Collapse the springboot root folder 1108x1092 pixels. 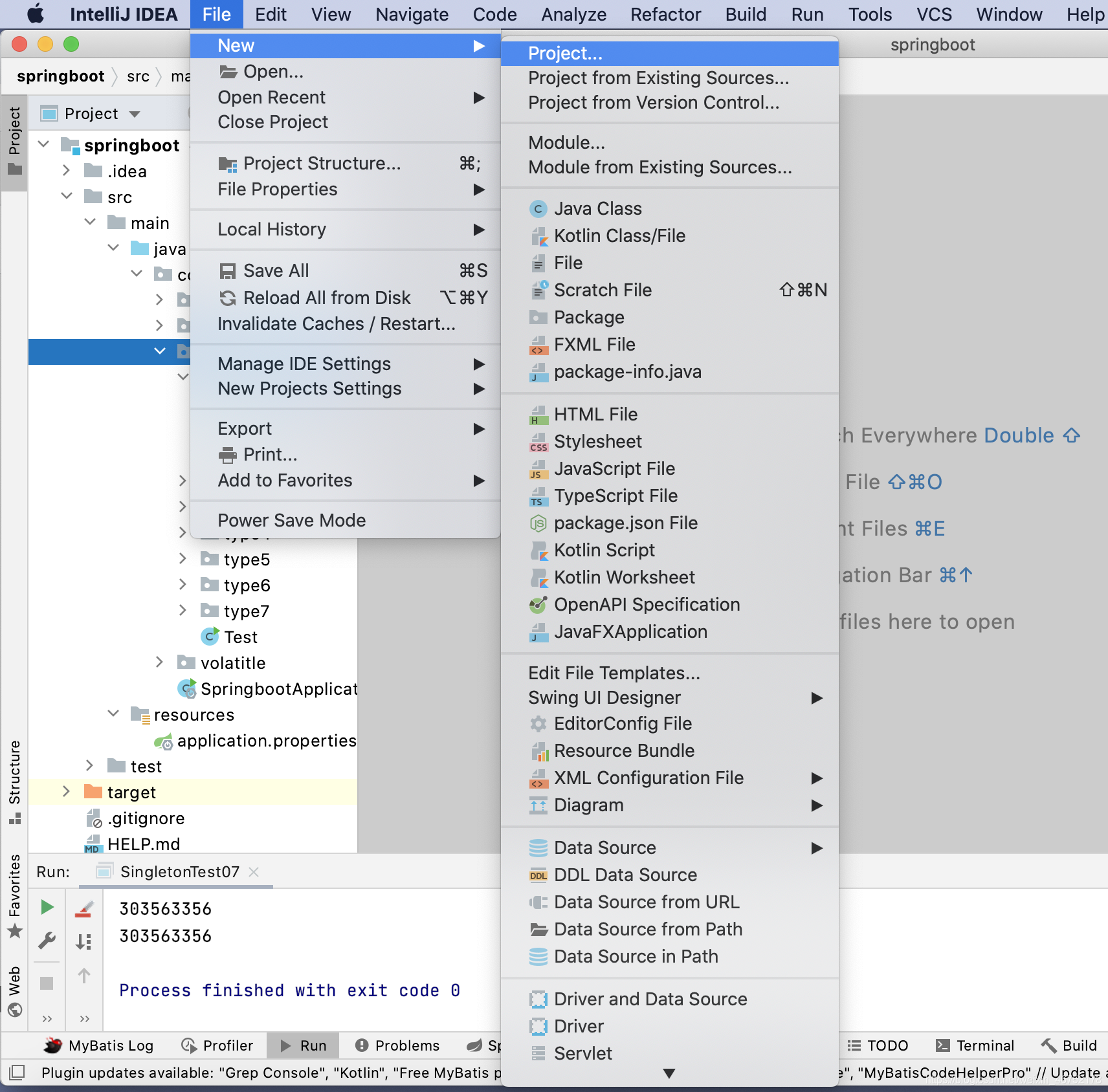(x=43, y=144)
